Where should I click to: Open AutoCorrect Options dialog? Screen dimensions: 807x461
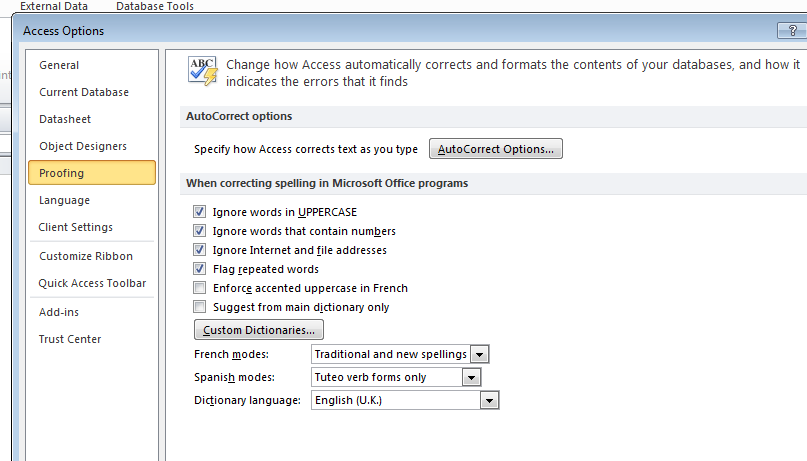[496, 149]
